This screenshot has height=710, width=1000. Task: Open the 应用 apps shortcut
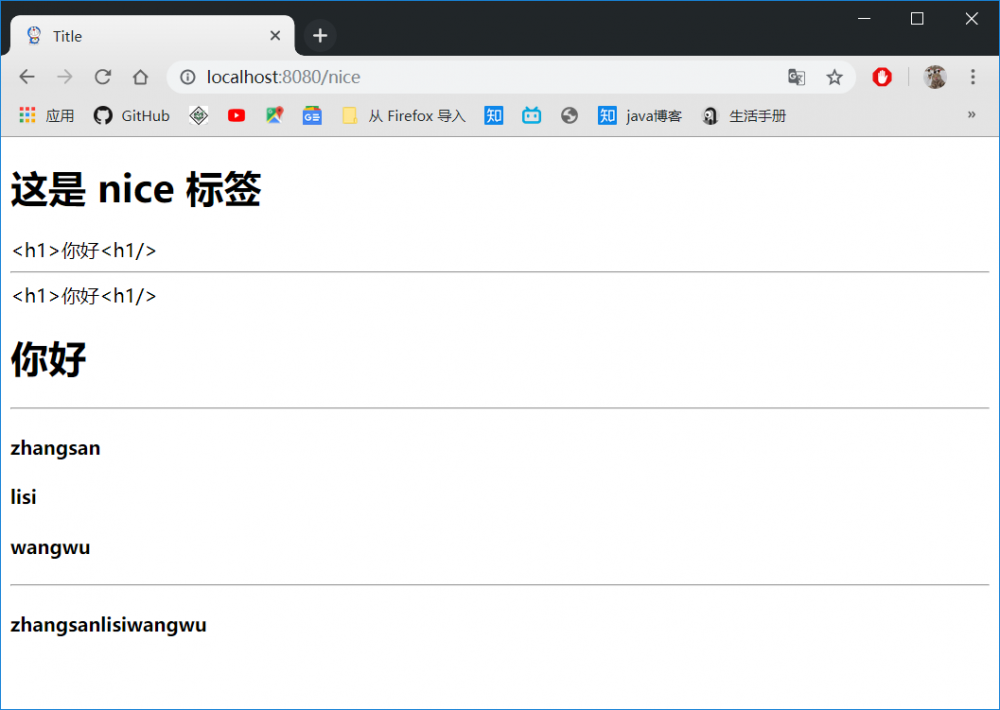click(x=47, y=115)
